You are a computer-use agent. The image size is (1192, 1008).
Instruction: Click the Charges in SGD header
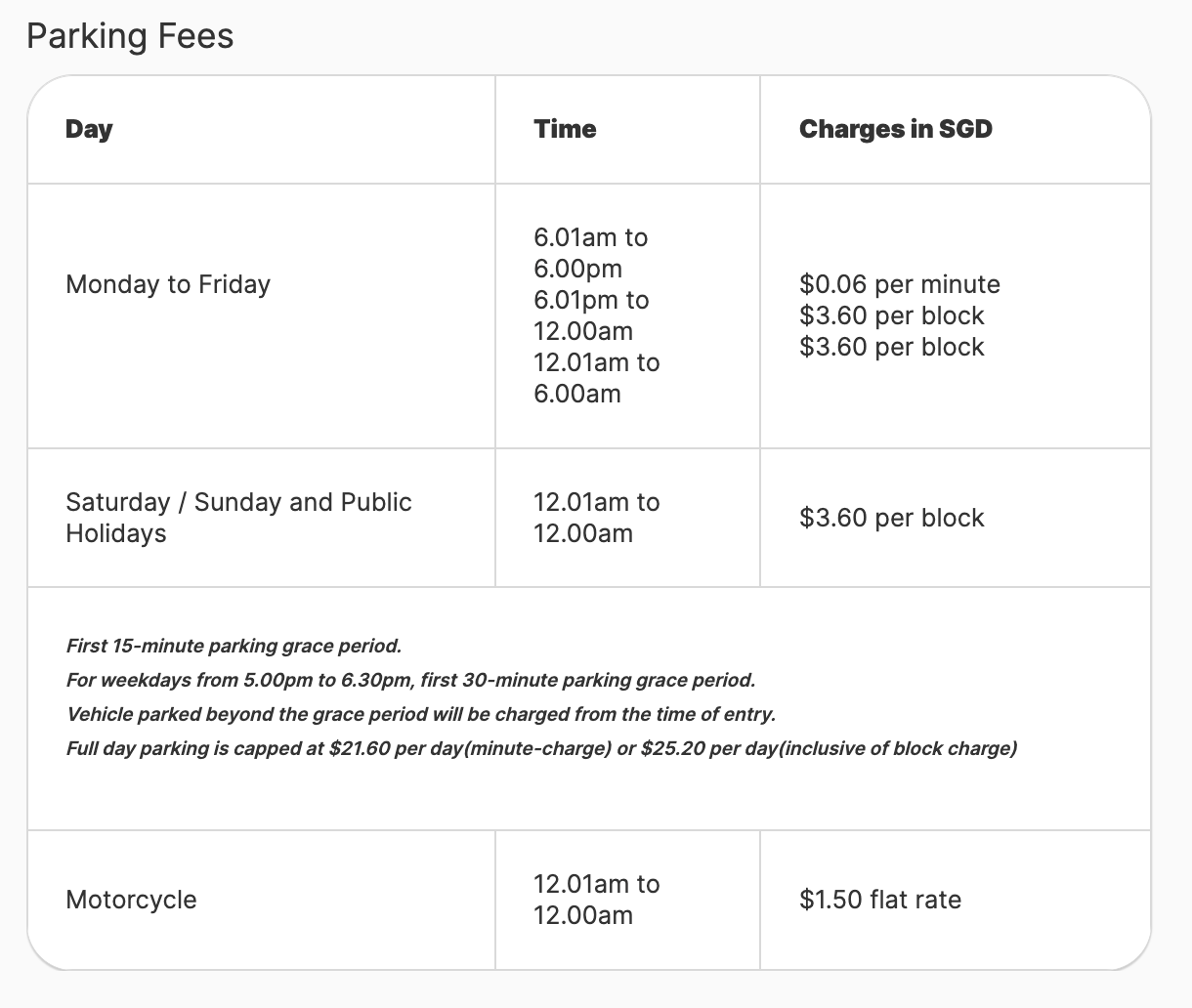pyautogui.click(x=896, y=129)
